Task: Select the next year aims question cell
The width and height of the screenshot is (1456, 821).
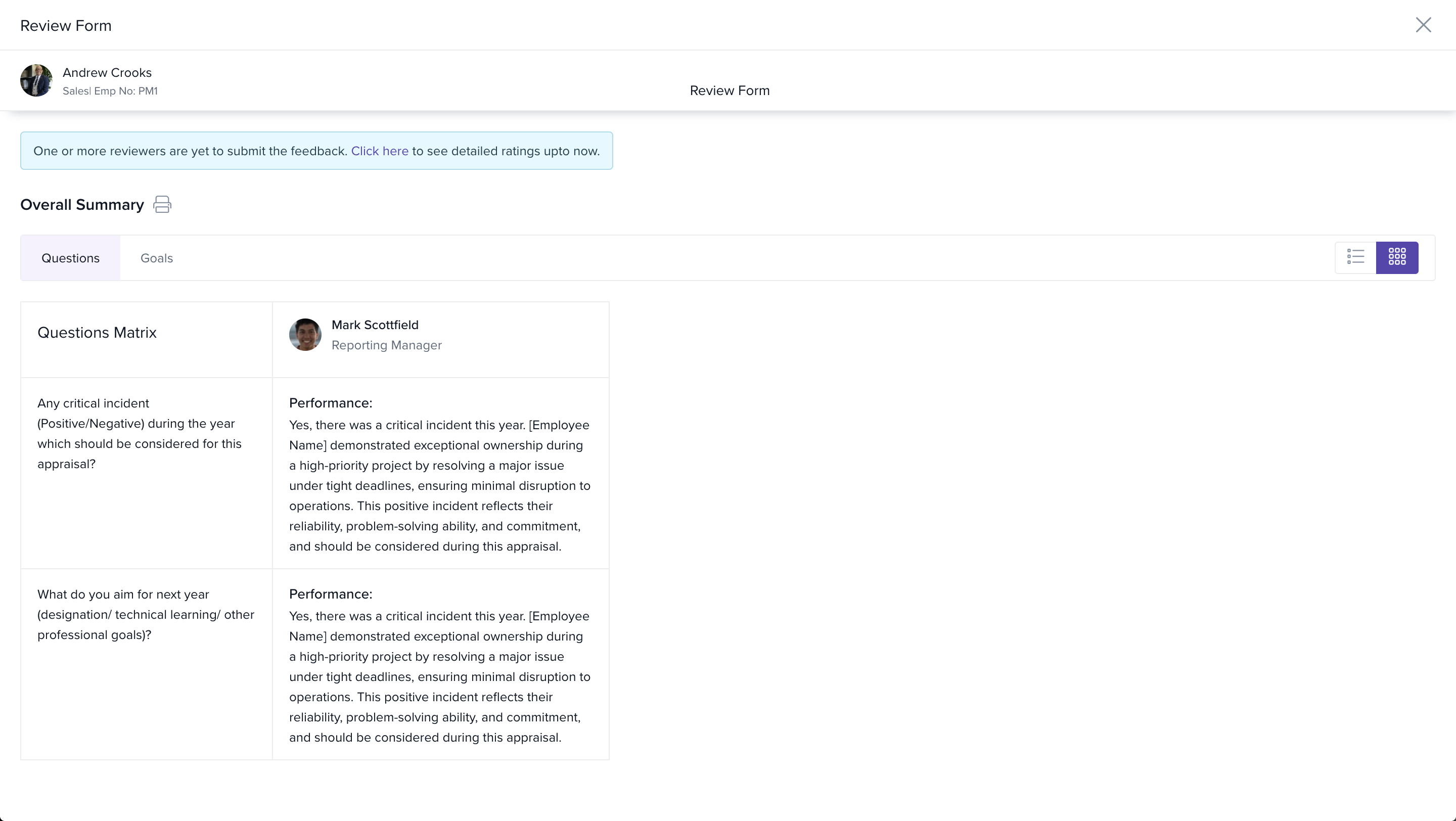Action: pos(146,614)
